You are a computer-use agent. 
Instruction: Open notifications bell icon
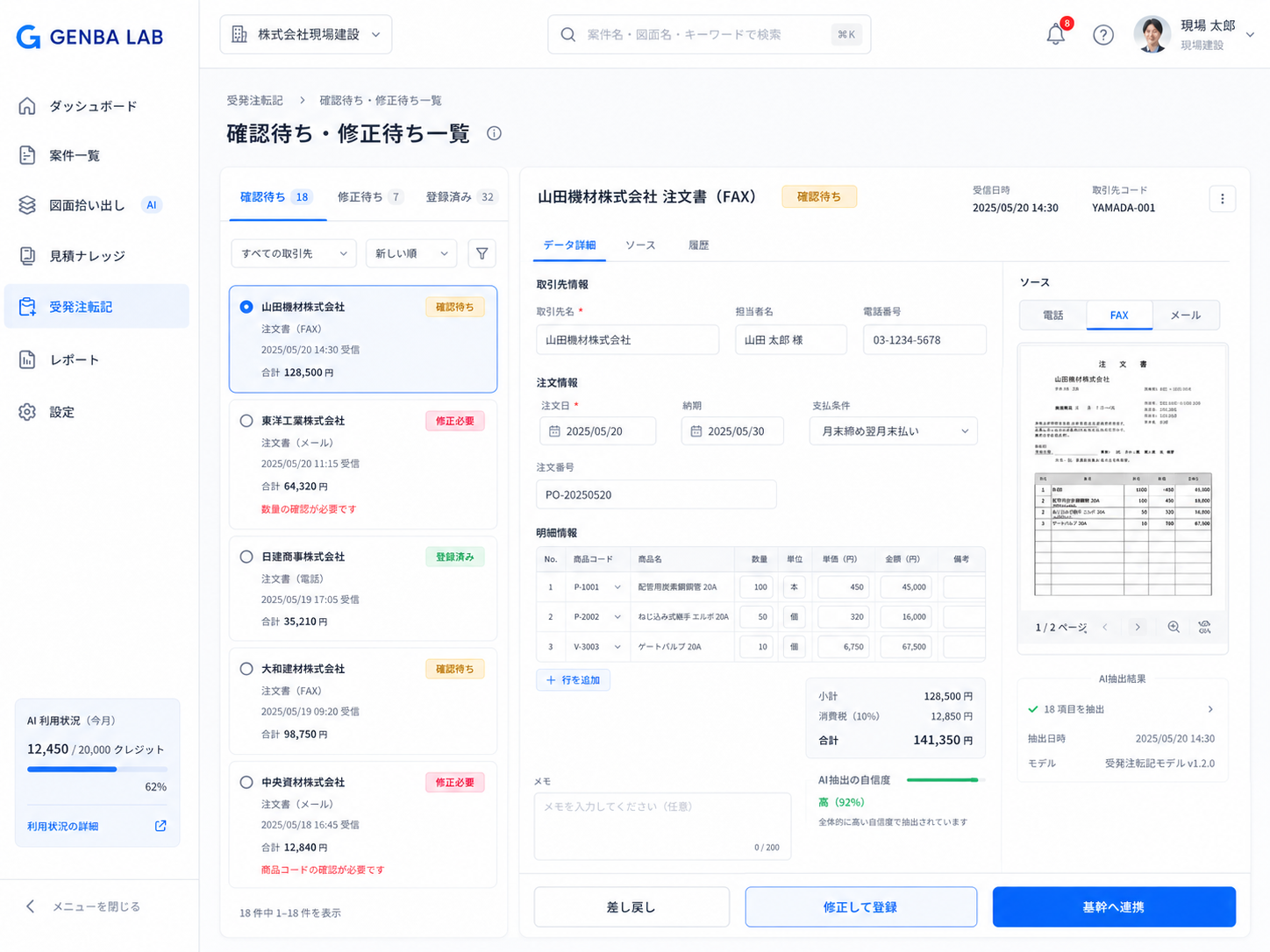point(1056,35)
